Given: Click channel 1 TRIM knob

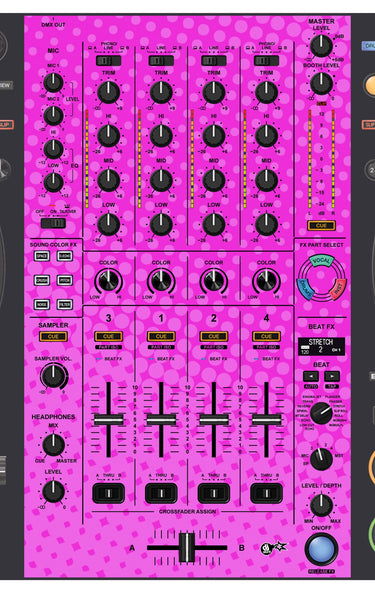Looking at the screenshot, I should tap(161, 92).
